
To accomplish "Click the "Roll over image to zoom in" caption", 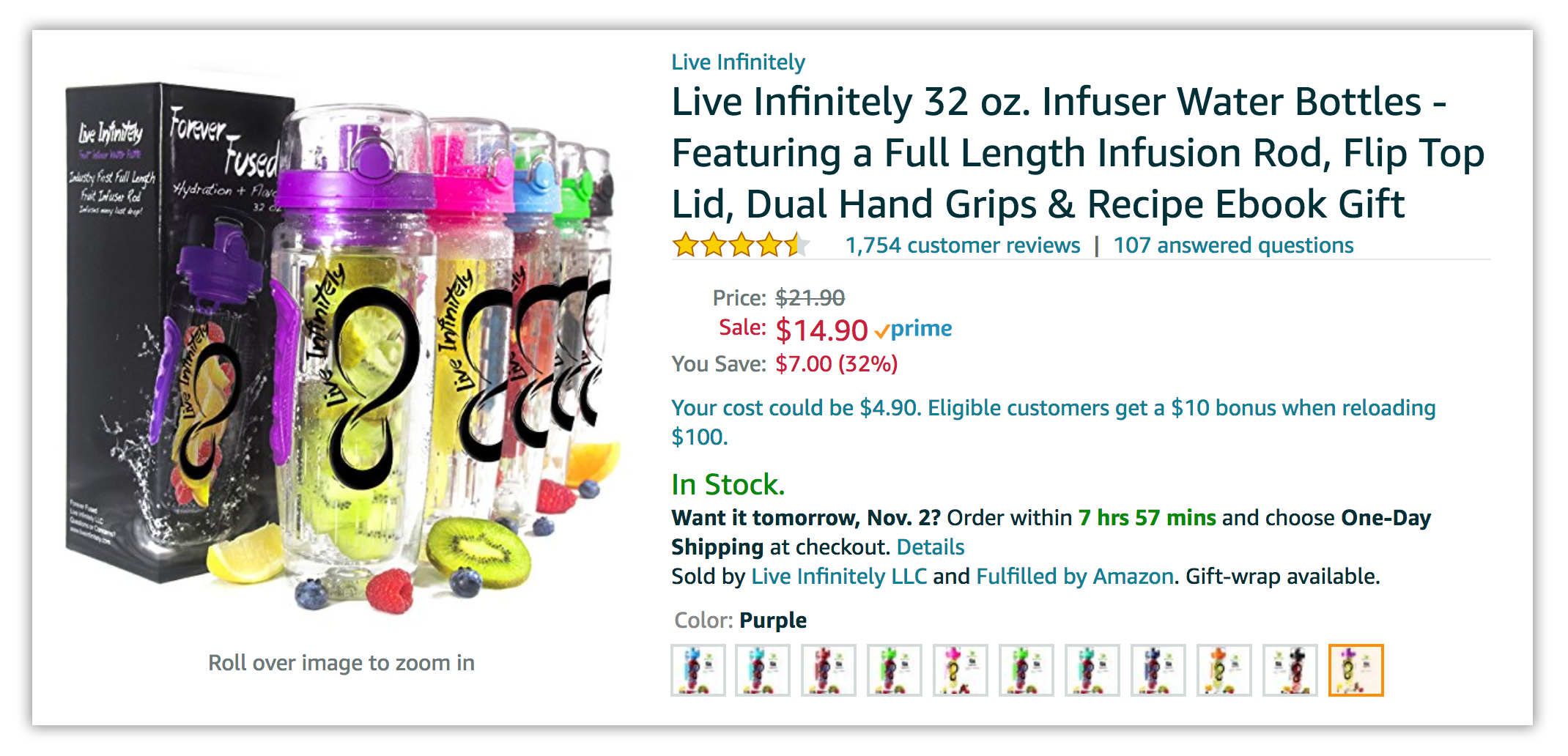I will tap(341, 663).
